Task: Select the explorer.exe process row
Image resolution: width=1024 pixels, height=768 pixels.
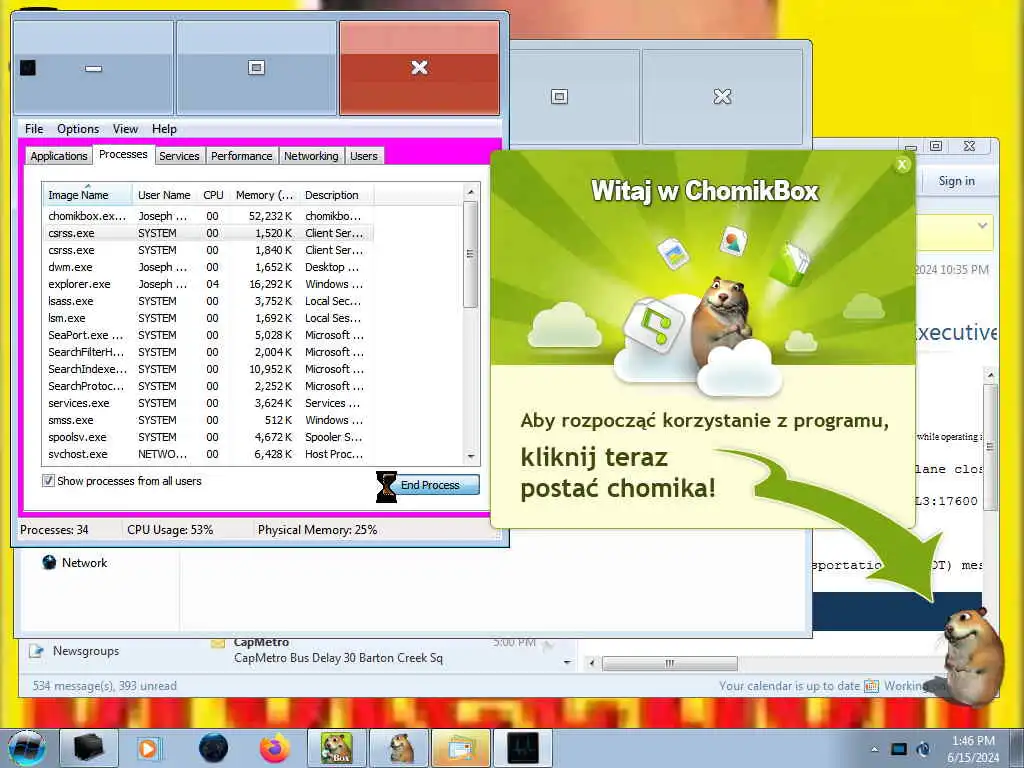Action: (x=208, y=284)
